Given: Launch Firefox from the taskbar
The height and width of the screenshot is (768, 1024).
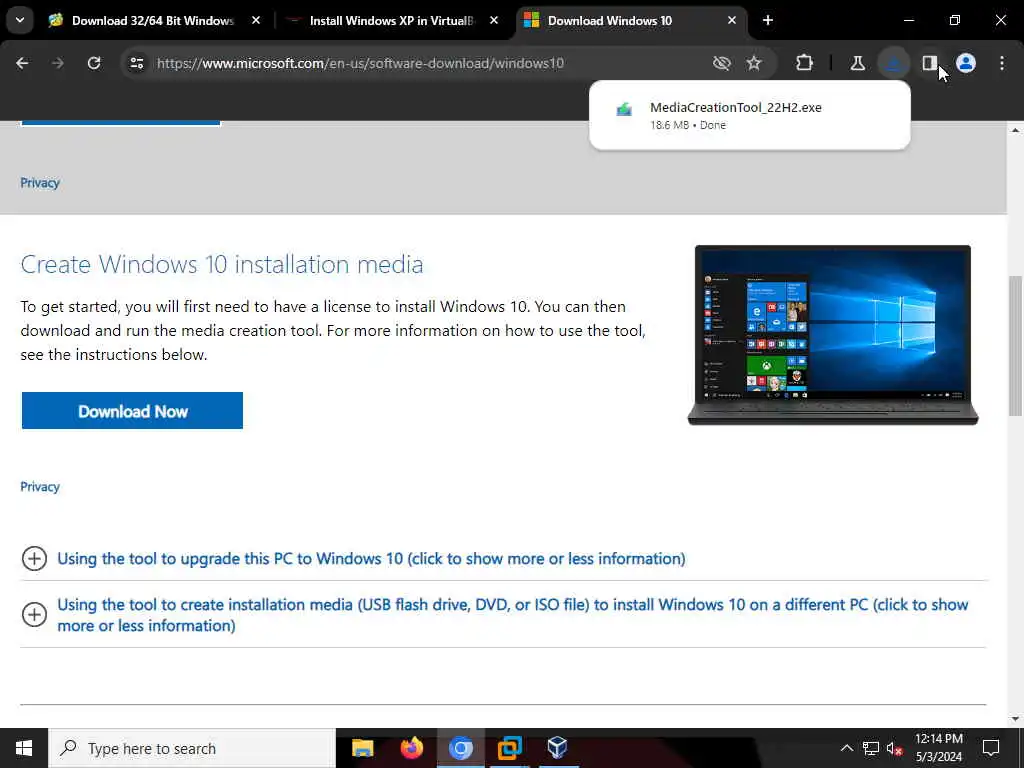Looking at the screenshot, I should point(411,748).
